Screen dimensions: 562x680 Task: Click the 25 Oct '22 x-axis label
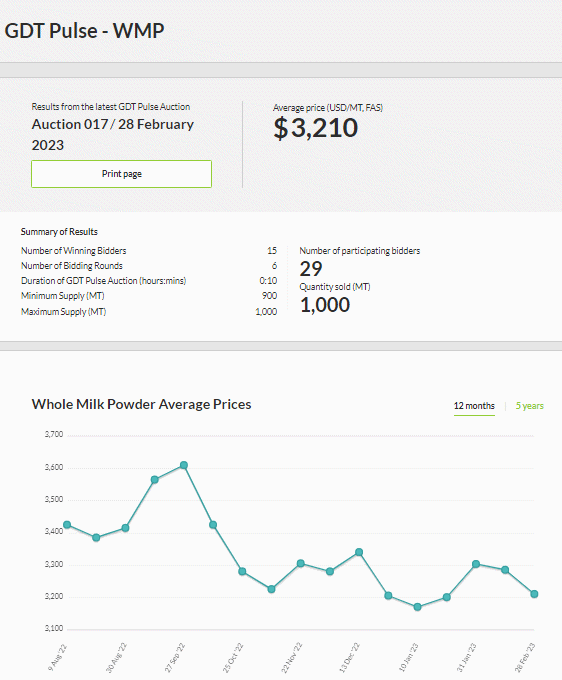[x=233, y=657]
